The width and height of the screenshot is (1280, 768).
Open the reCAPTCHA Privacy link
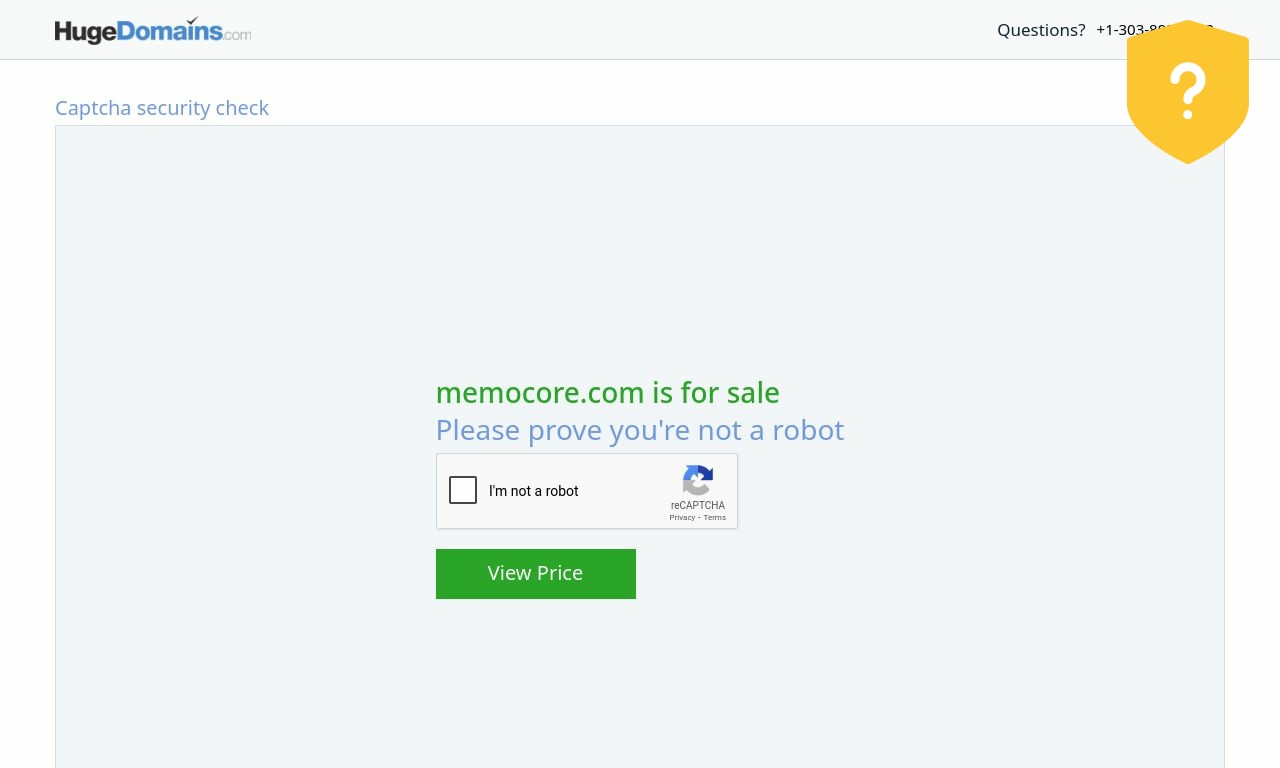(682, 517)
